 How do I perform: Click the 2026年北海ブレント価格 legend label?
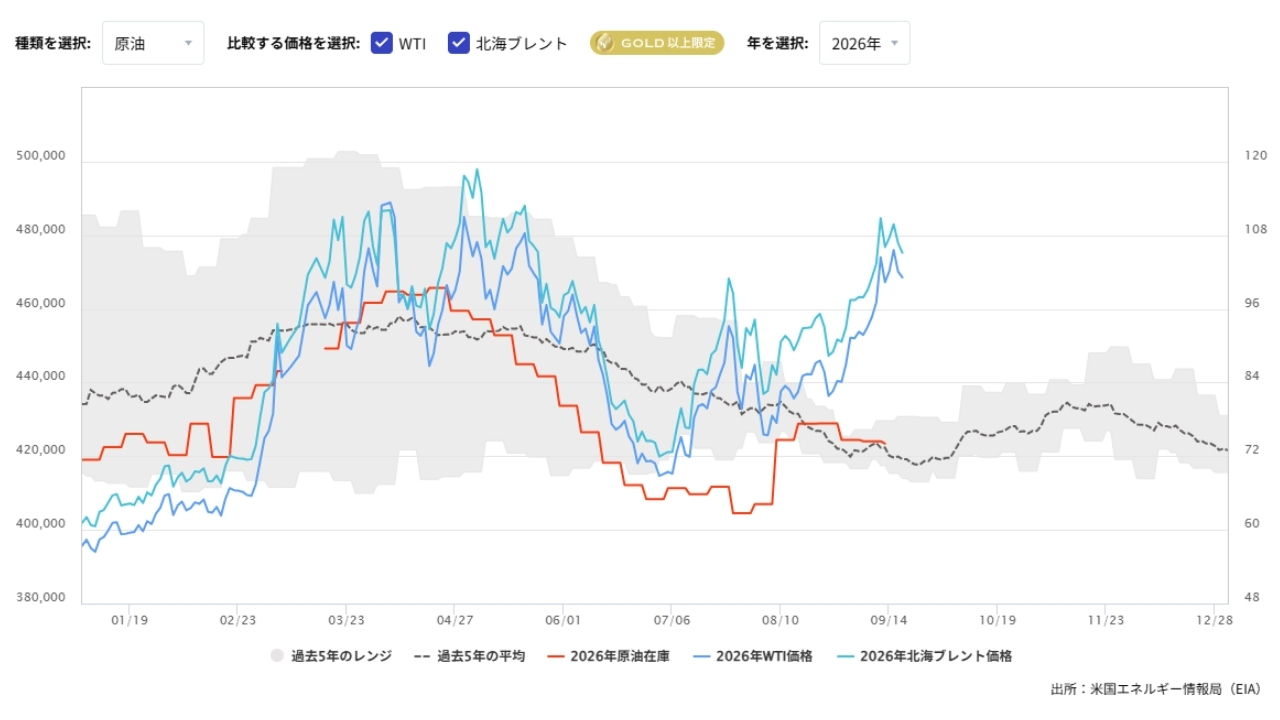936,656
